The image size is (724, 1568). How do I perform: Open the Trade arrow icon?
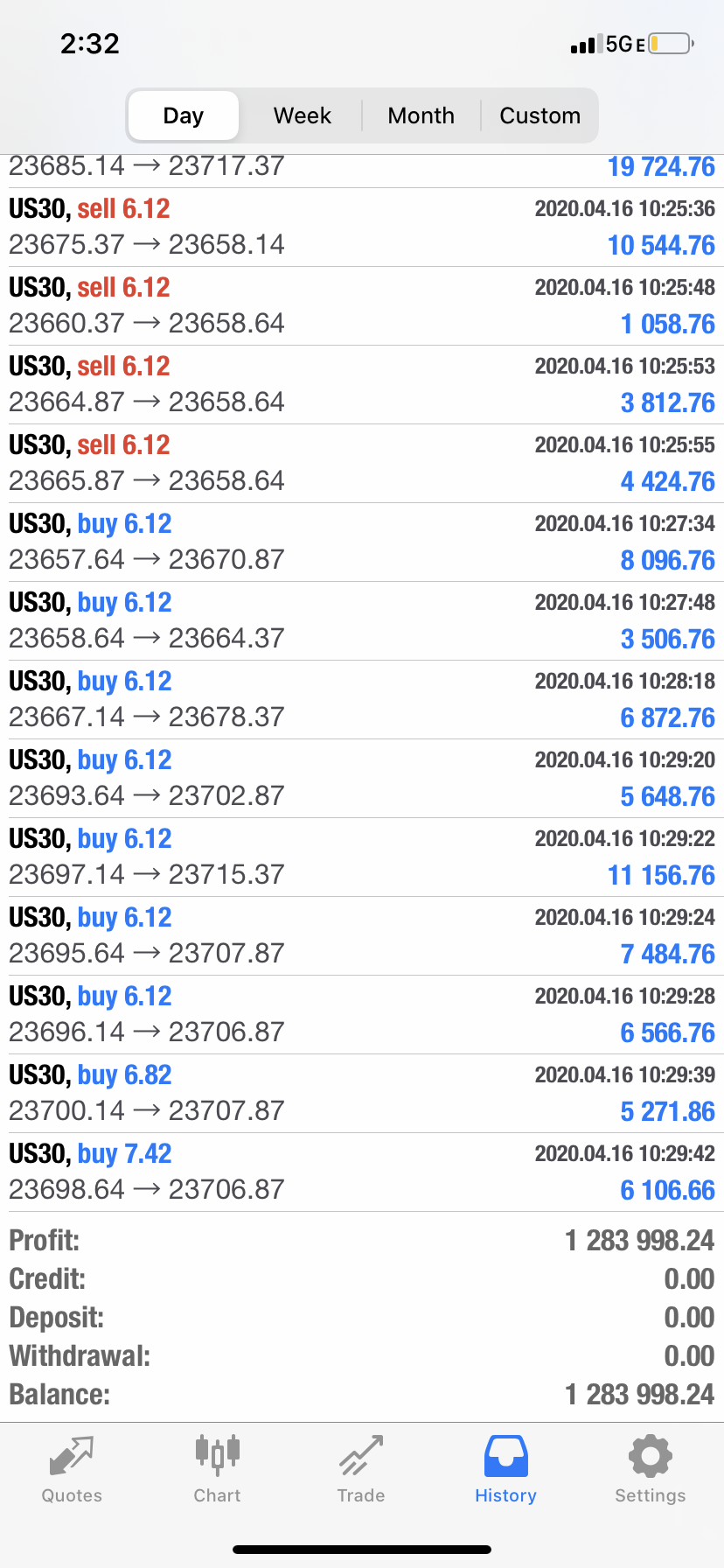tap(361, 1456)
